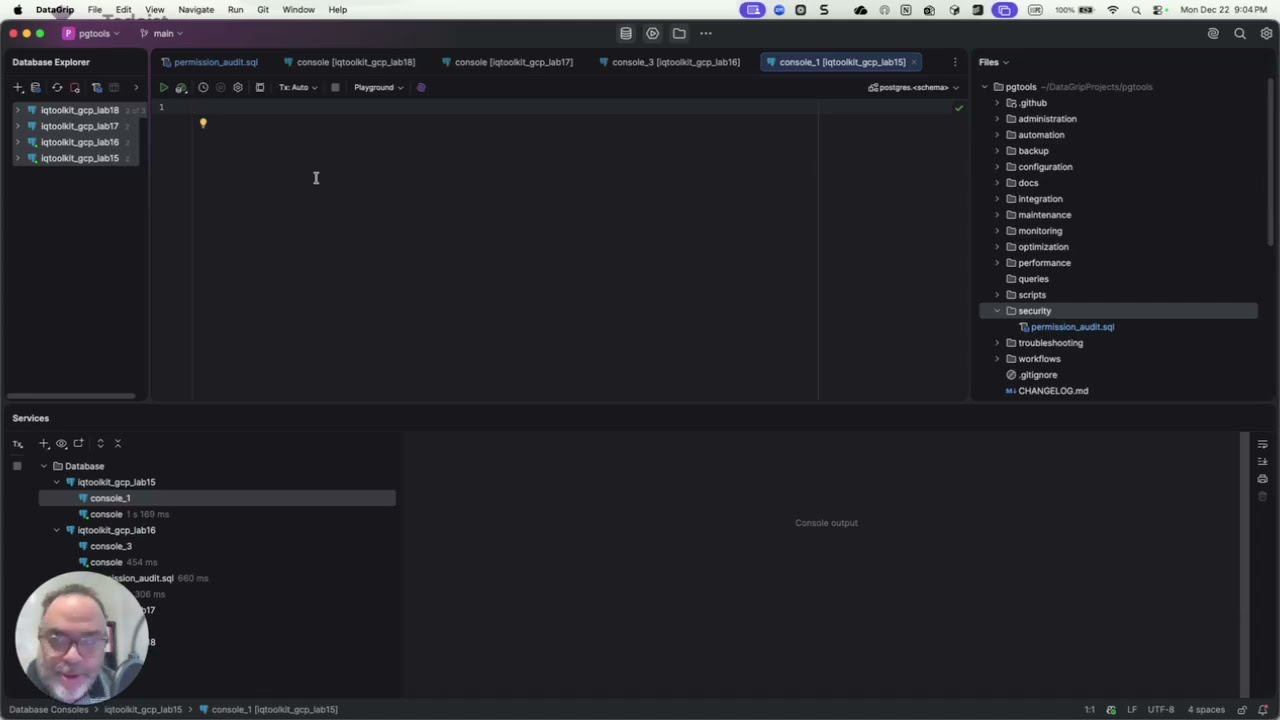Open the Git menu
This screenshot has height=720, width=1280.
click(263, 10)
